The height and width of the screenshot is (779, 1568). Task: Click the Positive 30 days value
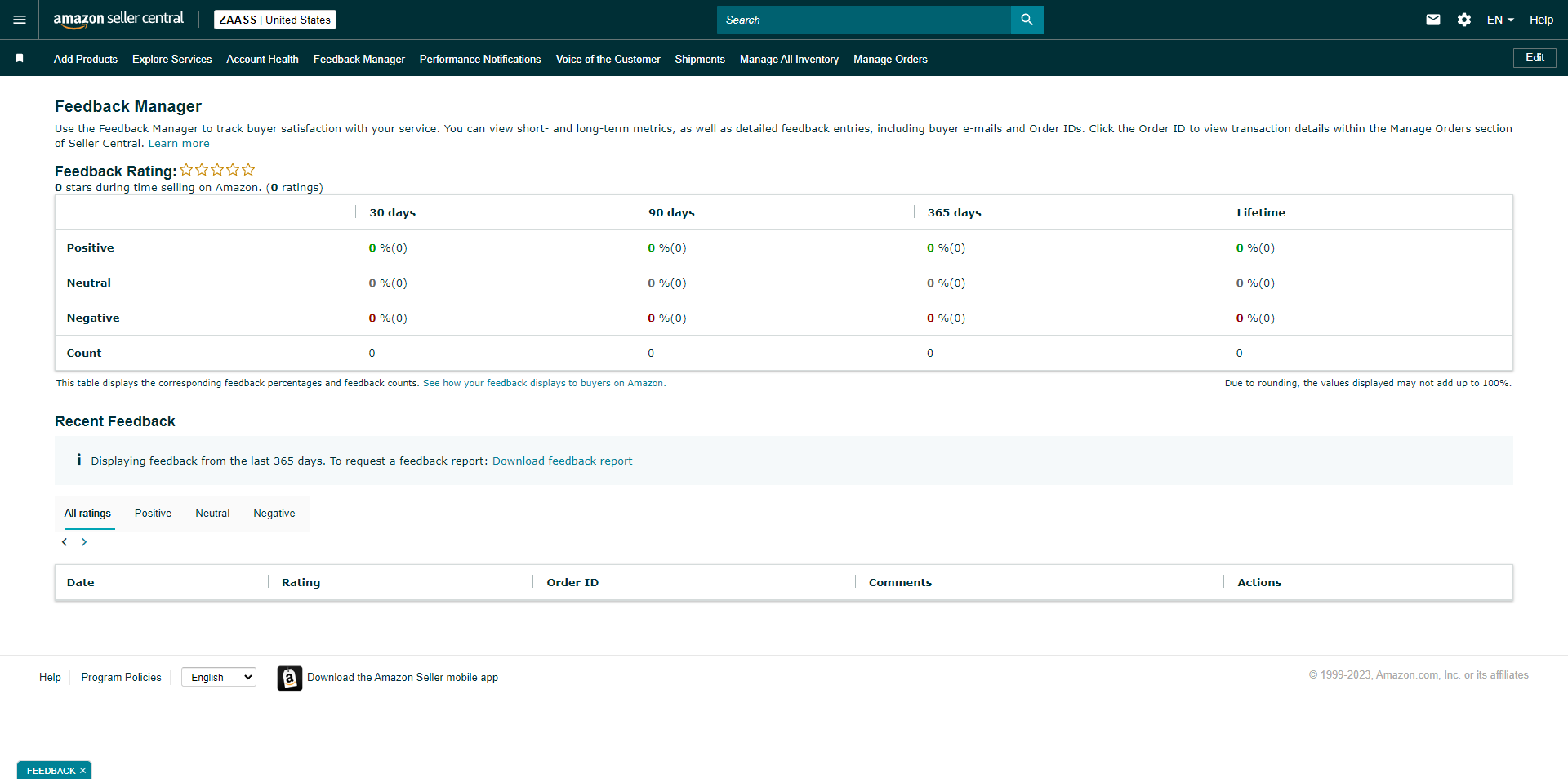point(388,247)
